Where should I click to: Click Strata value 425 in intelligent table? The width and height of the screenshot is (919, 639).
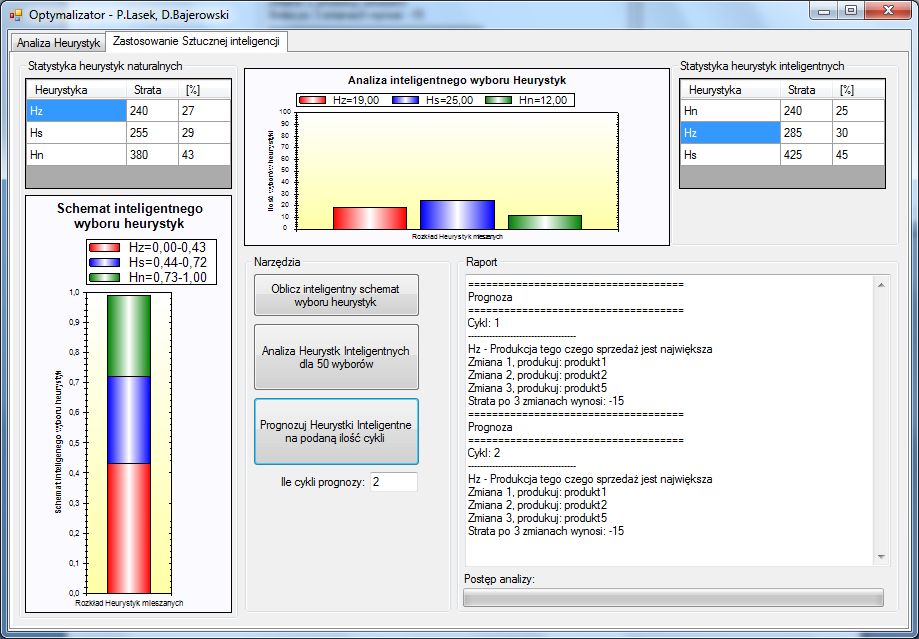[806, 155]
